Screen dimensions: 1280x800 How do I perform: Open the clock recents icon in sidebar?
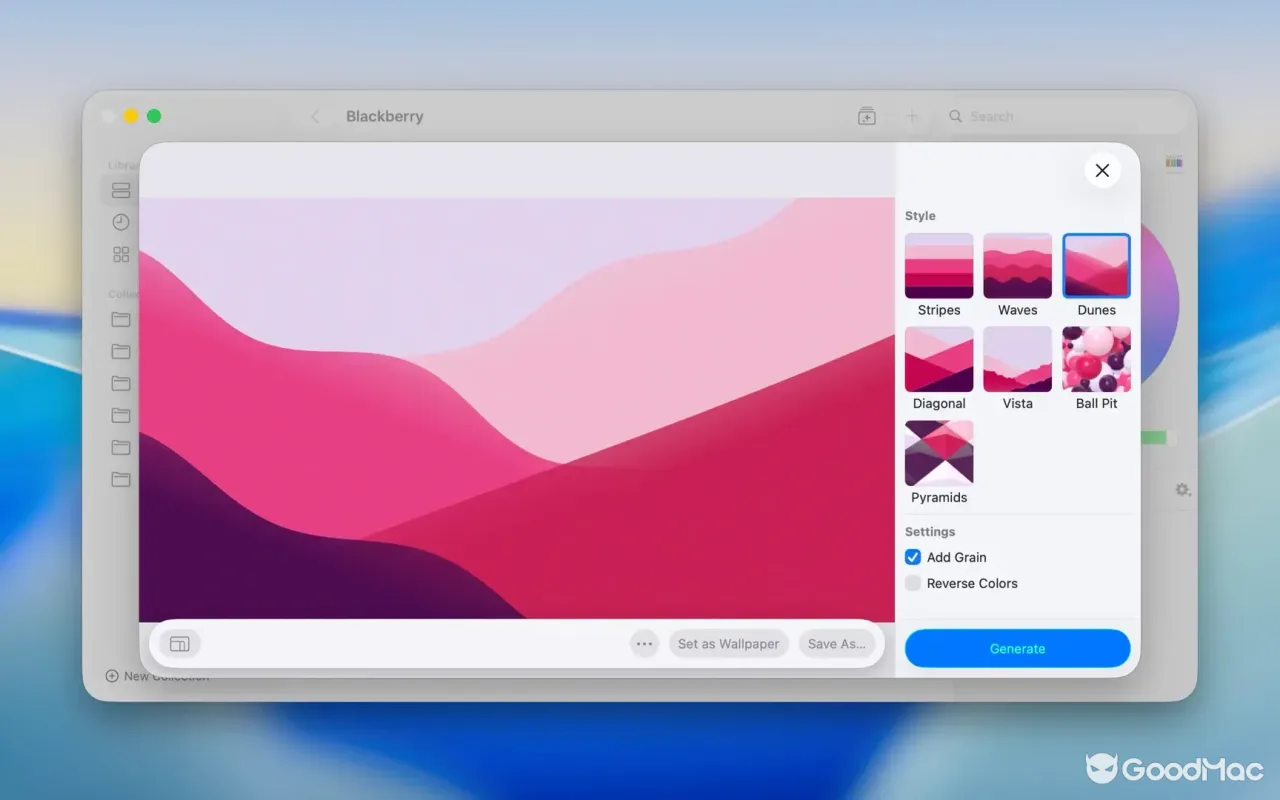pos(121,222)
